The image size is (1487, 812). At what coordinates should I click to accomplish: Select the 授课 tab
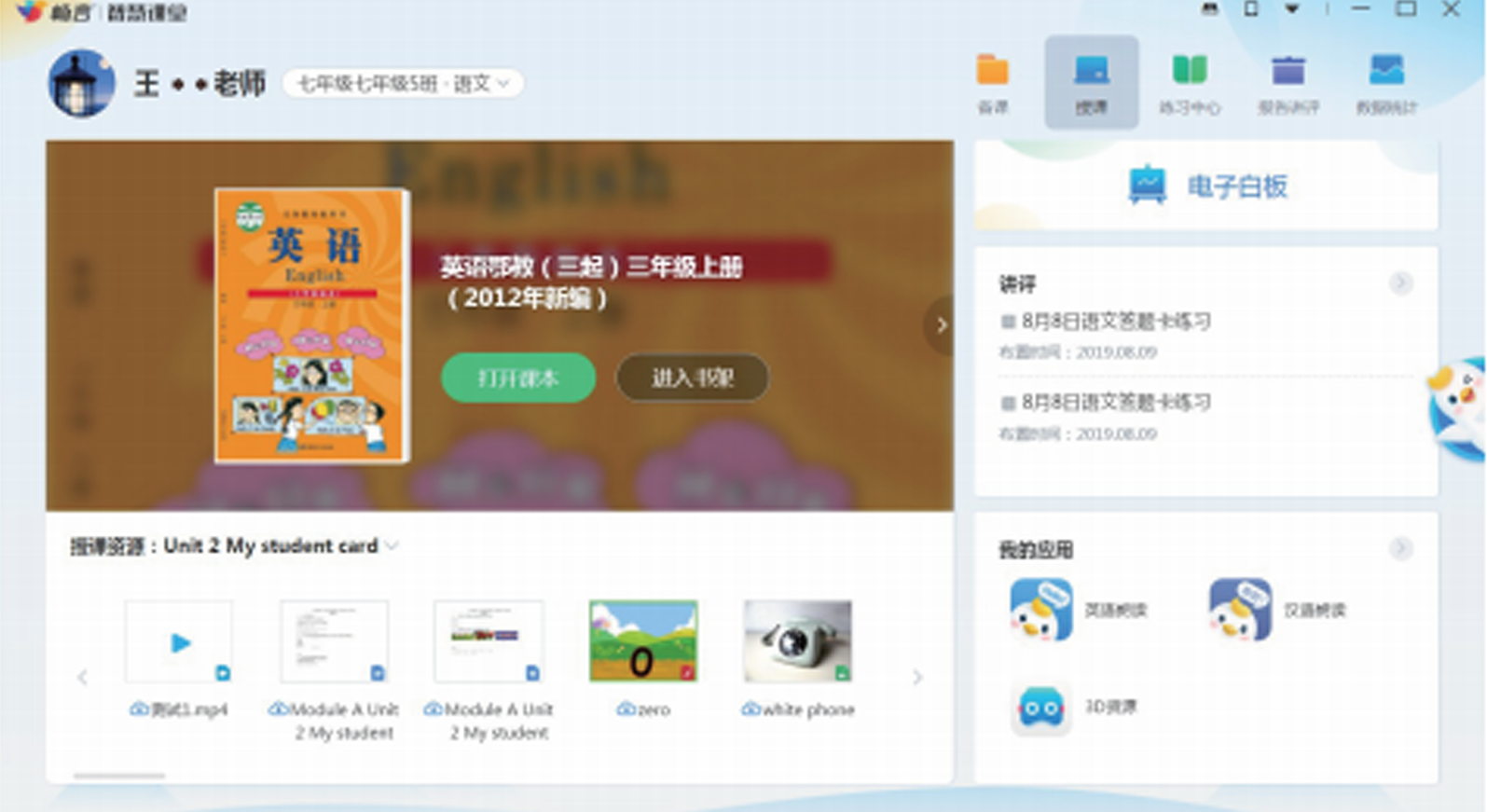click(x=1091, y=82)
